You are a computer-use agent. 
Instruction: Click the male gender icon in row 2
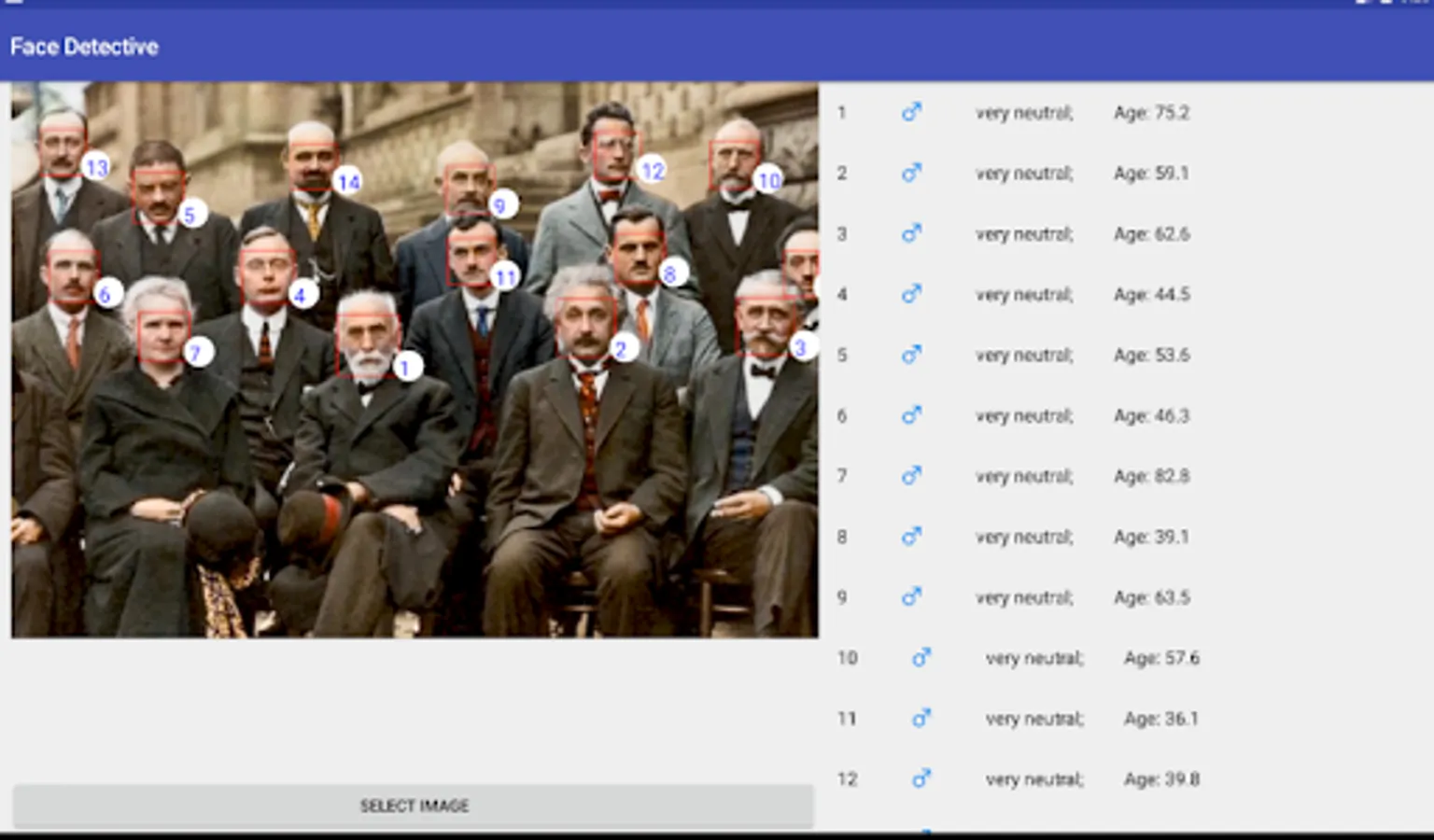click(911, 173)
